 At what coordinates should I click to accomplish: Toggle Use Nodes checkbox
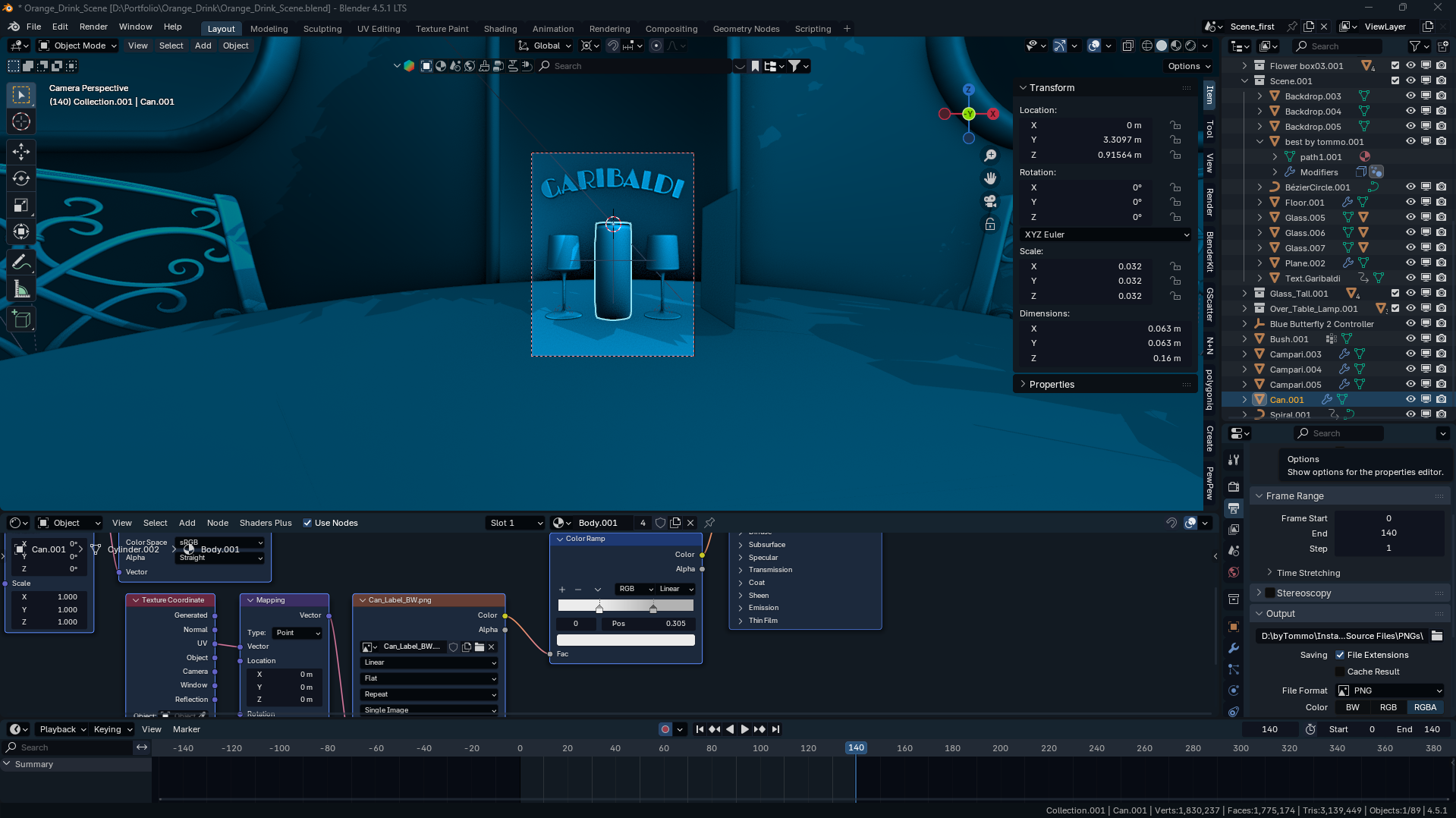307,523
